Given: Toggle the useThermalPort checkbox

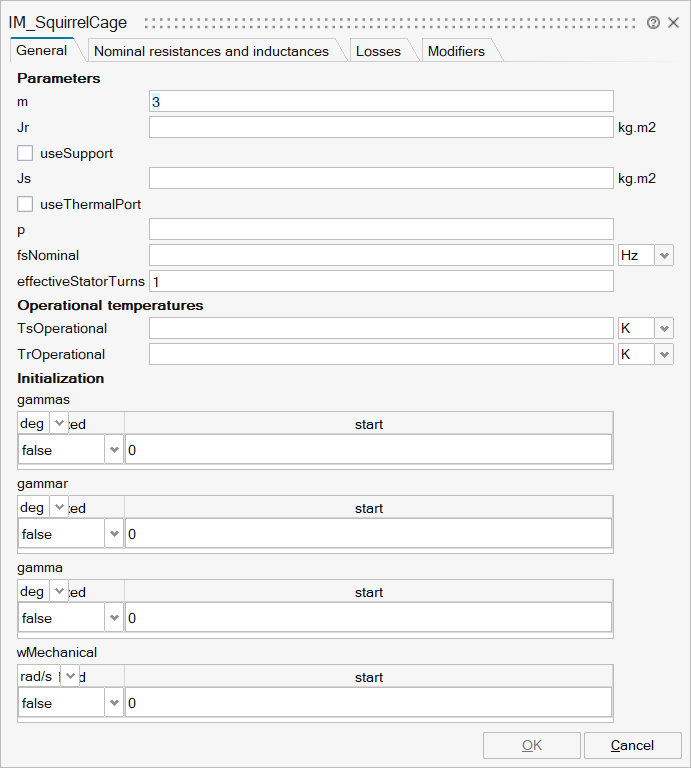Looking at the screenshot, I should pos(26,204).
